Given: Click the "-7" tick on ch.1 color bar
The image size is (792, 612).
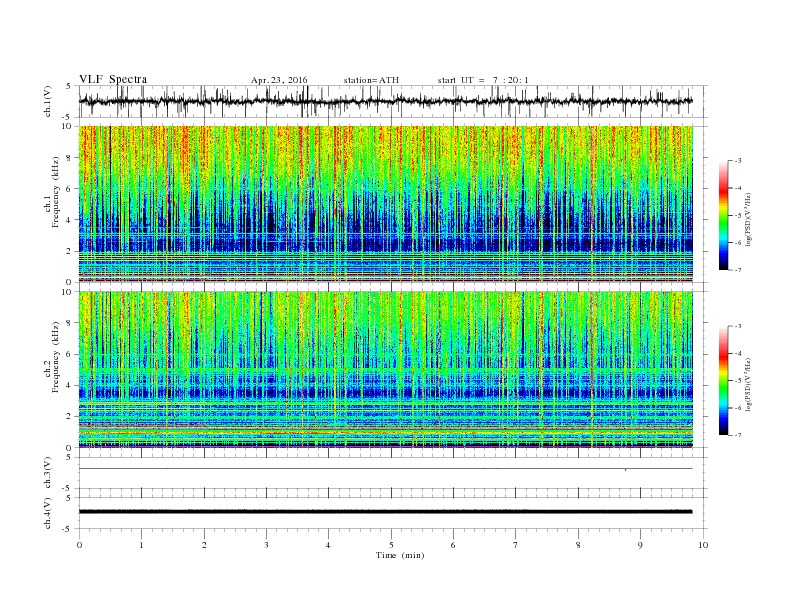Looking at the screenshot, I should tap(737, 270).
